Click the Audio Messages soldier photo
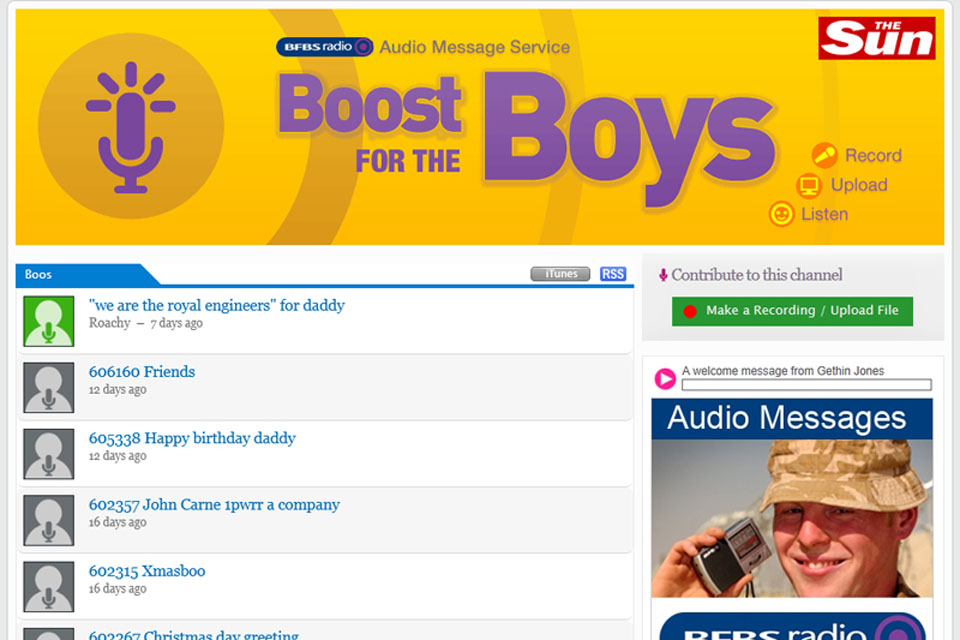This screenshot has width=960, height=640. pyautogui.click(x=792, y=518)
